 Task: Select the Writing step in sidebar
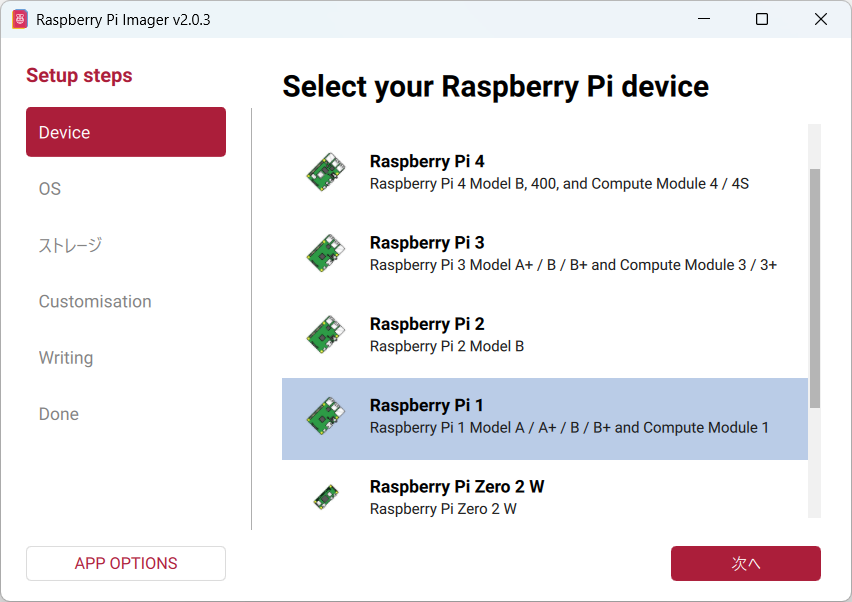point(66,358)
